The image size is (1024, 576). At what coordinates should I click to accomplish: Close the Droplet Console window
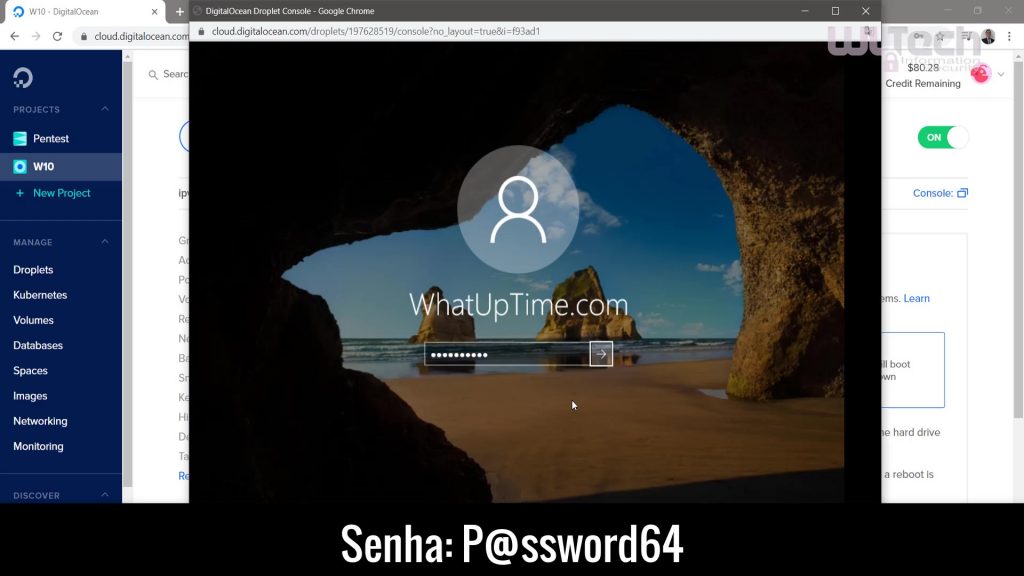pyautogui.click(x=865, y=11)
